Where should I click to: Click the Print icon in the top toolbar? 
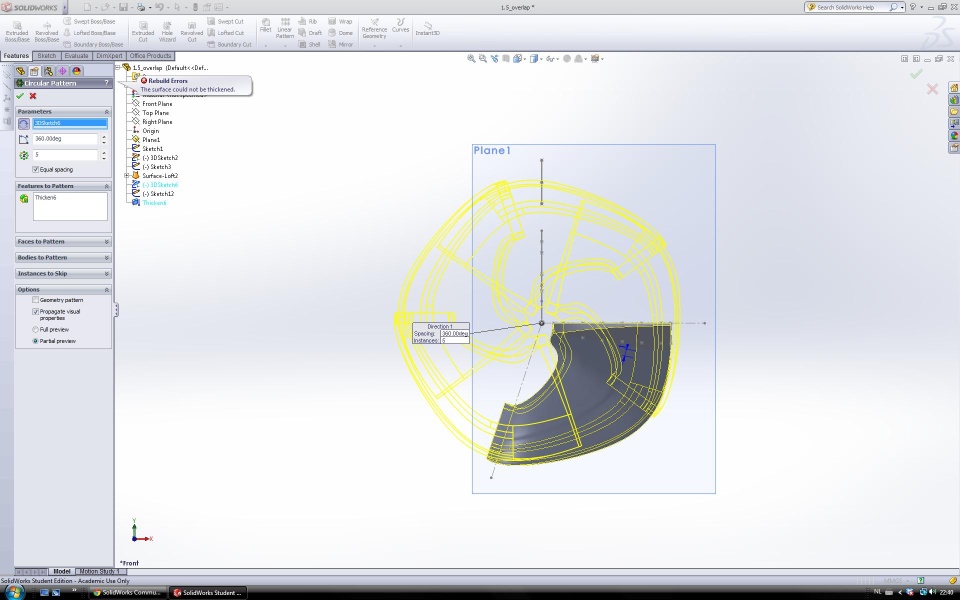(x=141, y=7)
